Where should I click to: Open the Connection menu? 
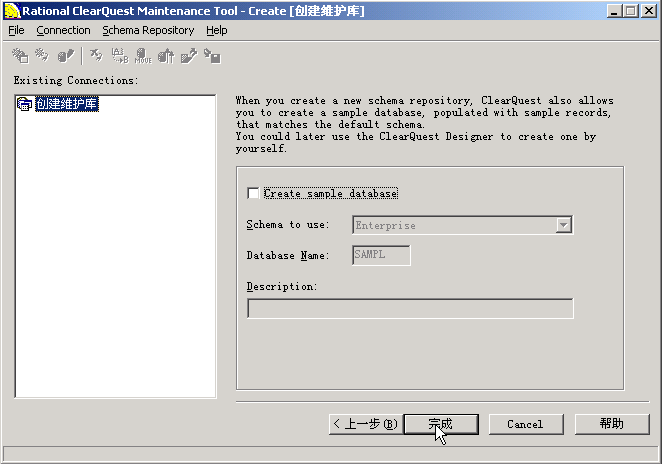(x=63, y=30)
